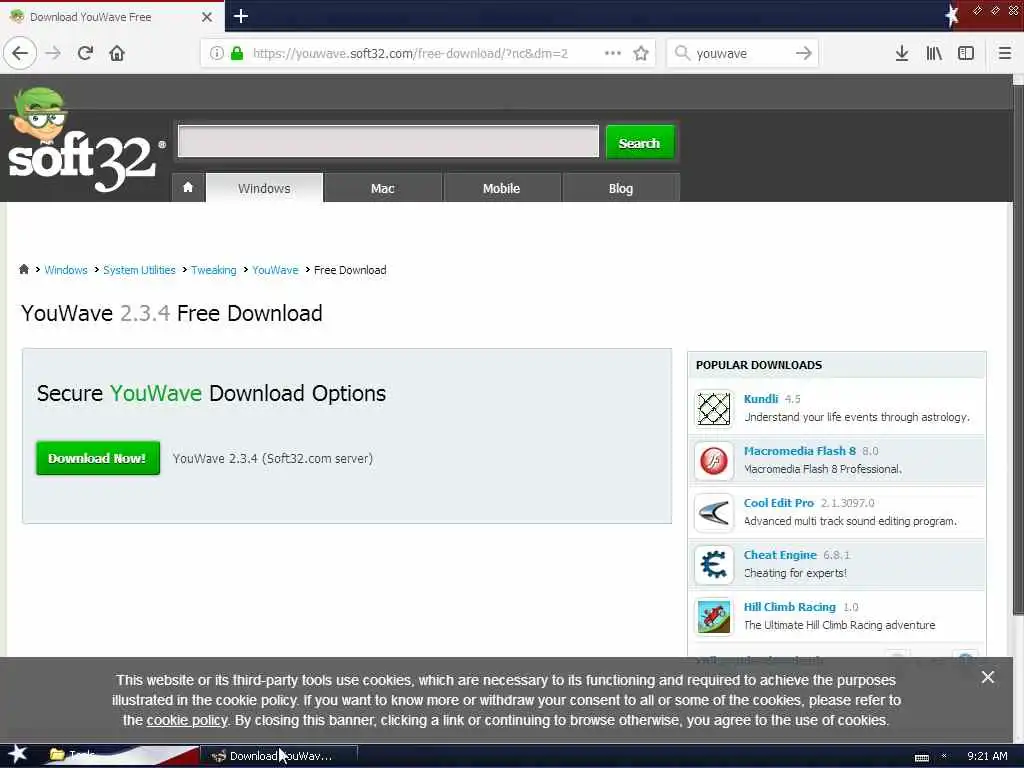Show site information icon in address bar
Viewport: 1024px width, 768px height.
click(x=217, y=53)
